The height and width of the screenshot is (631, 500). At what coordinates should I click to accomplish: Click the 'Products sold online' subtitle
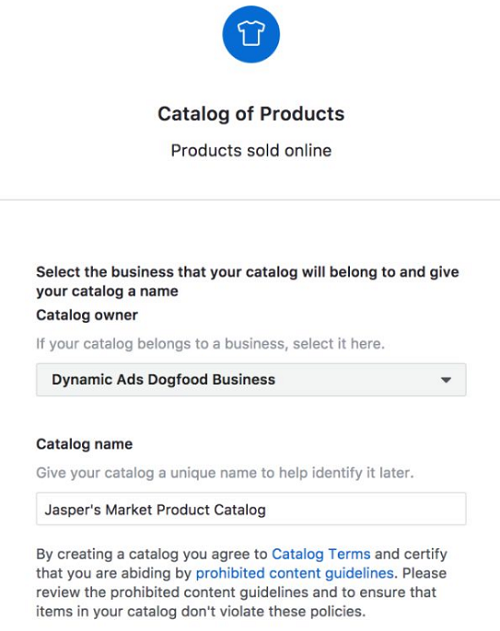[251, 151]
